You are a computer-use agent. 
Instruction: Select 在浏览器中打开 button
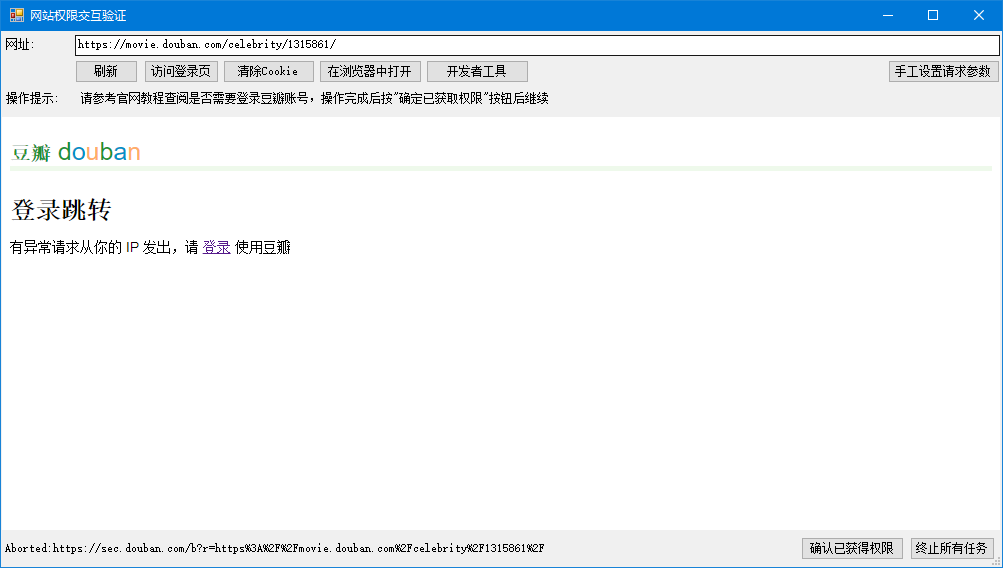point(370,71)
